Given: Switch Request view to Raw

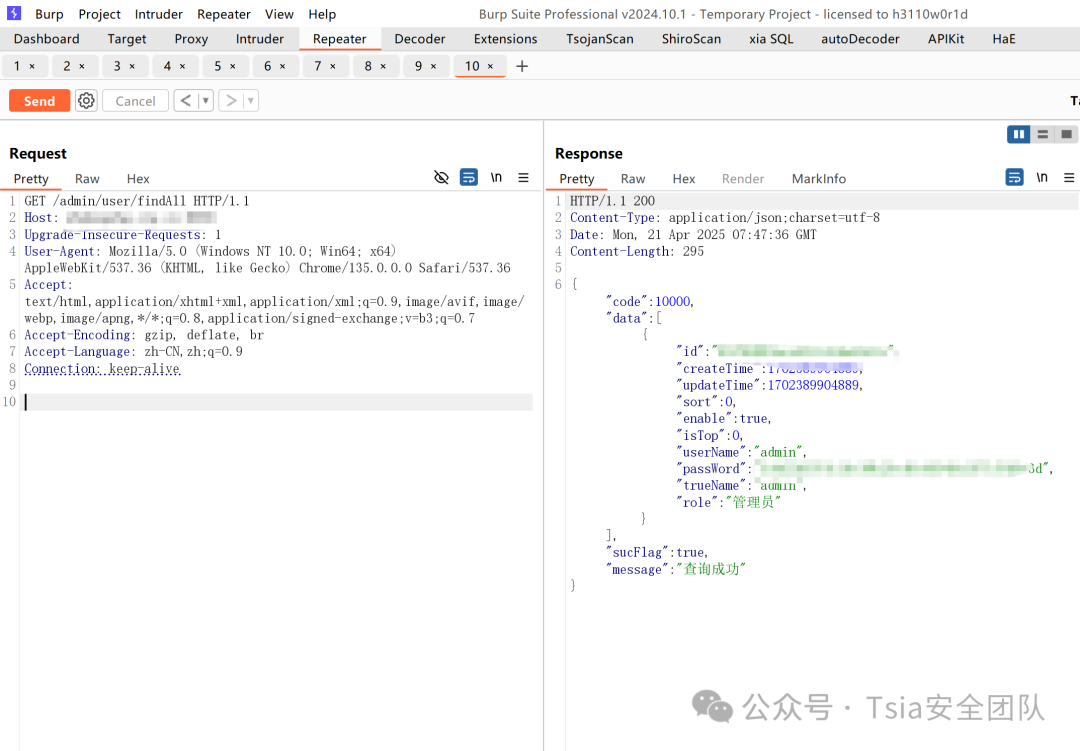Looking at the screenshot, I should click(87, 178).
